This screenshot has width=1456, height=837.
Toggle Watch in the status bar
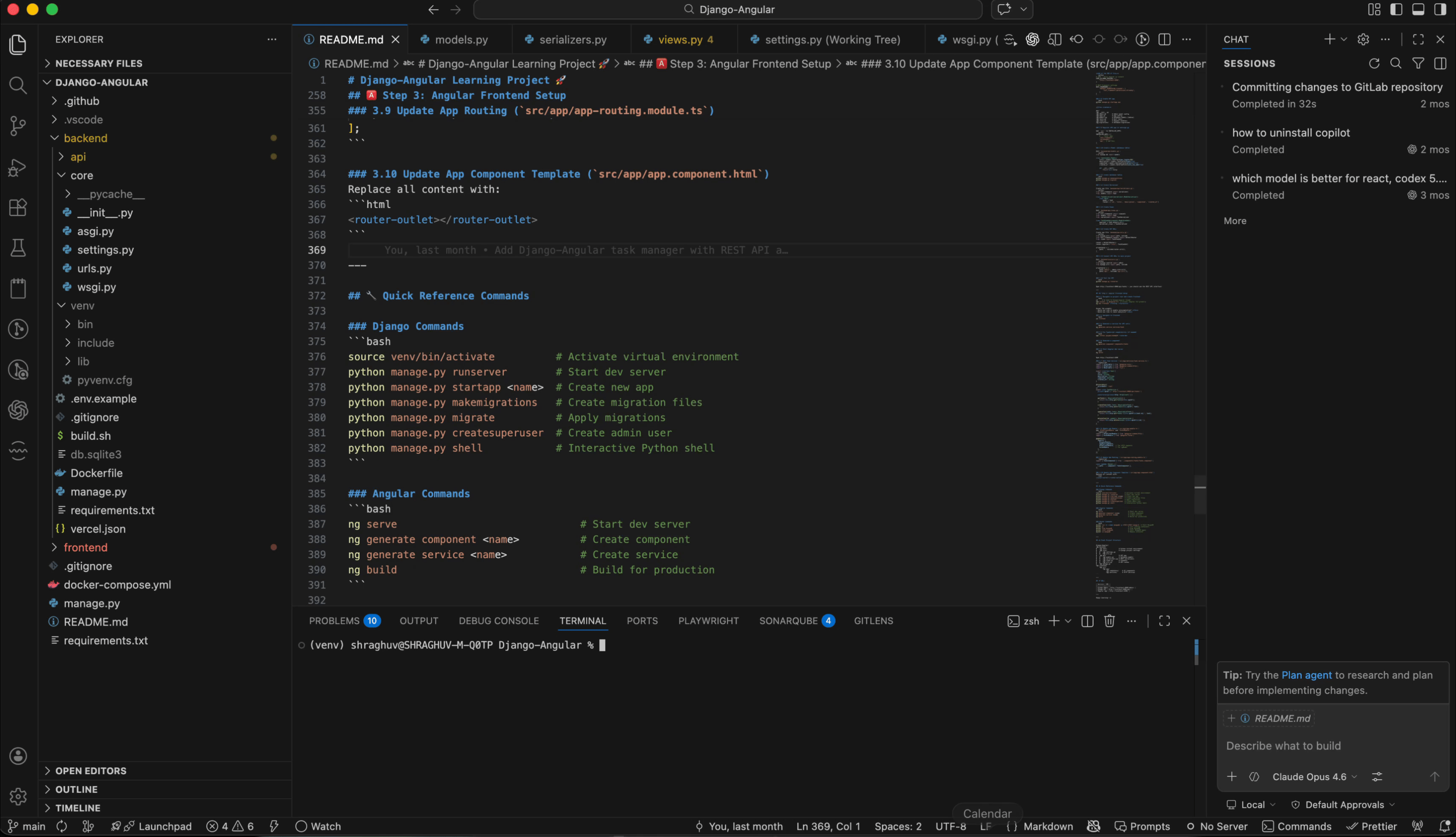pyautogui.click(x=318, y=826)
